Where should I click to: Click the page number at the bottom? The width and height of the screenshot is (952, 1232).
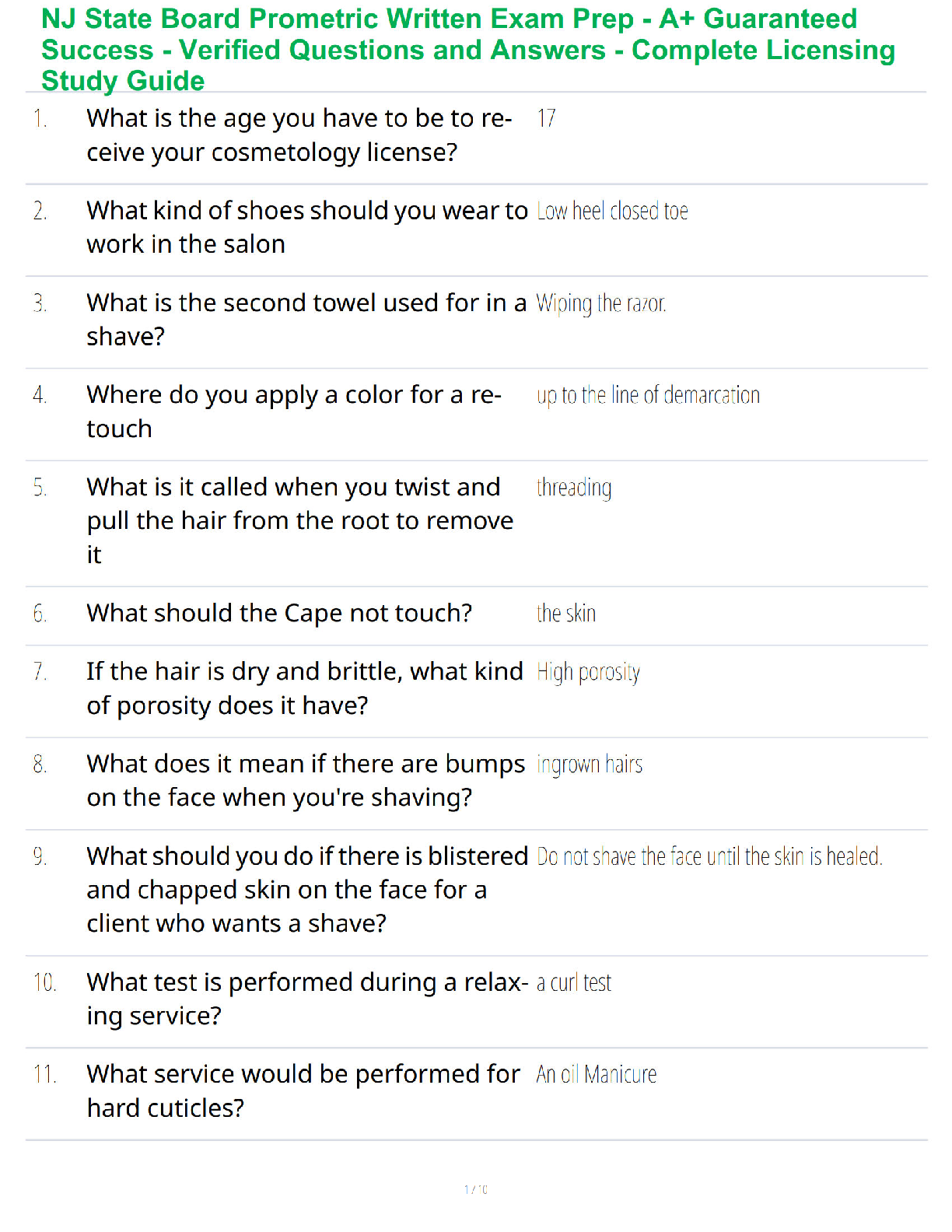pyautogui.click(x=475, y=1189)
